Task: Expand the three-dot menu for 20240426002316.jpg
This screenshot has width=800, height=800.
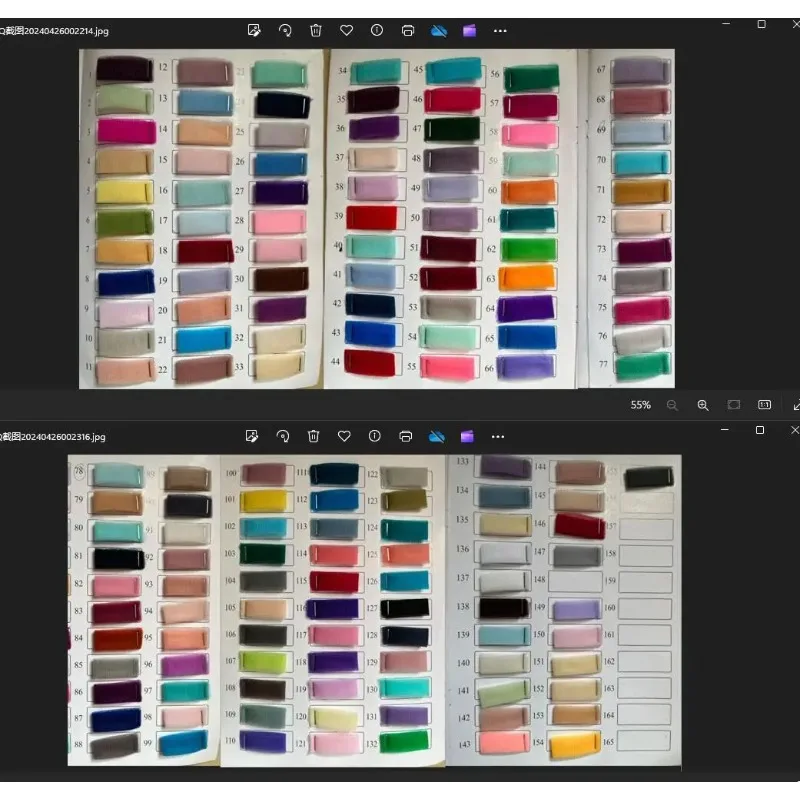Action: [x=498, y=437]
